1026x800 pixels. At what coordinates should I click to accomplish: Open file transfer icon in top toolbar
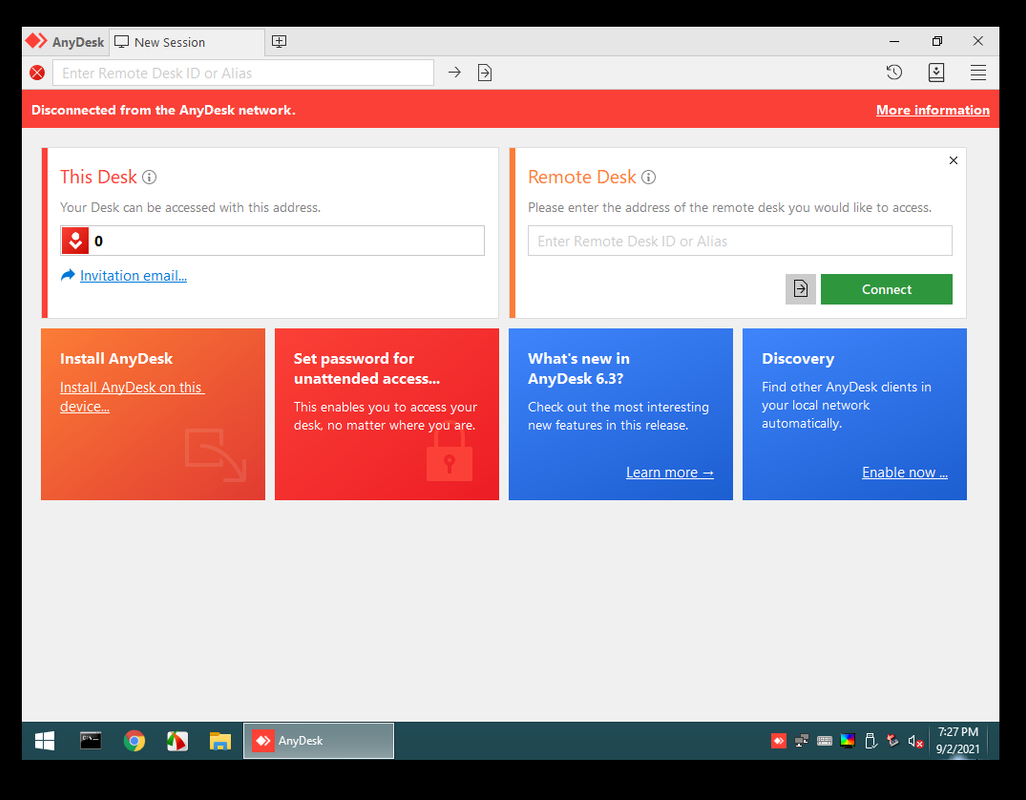(x=485, y=73)
